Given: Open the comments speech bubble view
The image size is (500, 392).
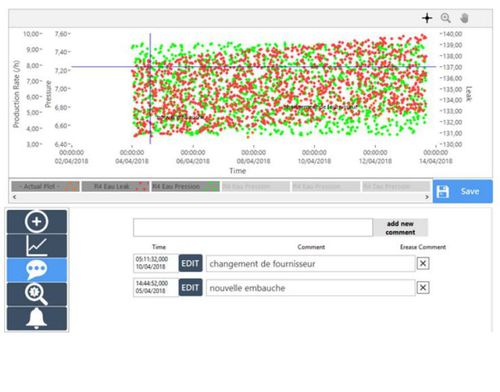Looking at the screenshot, I should 37,270.
